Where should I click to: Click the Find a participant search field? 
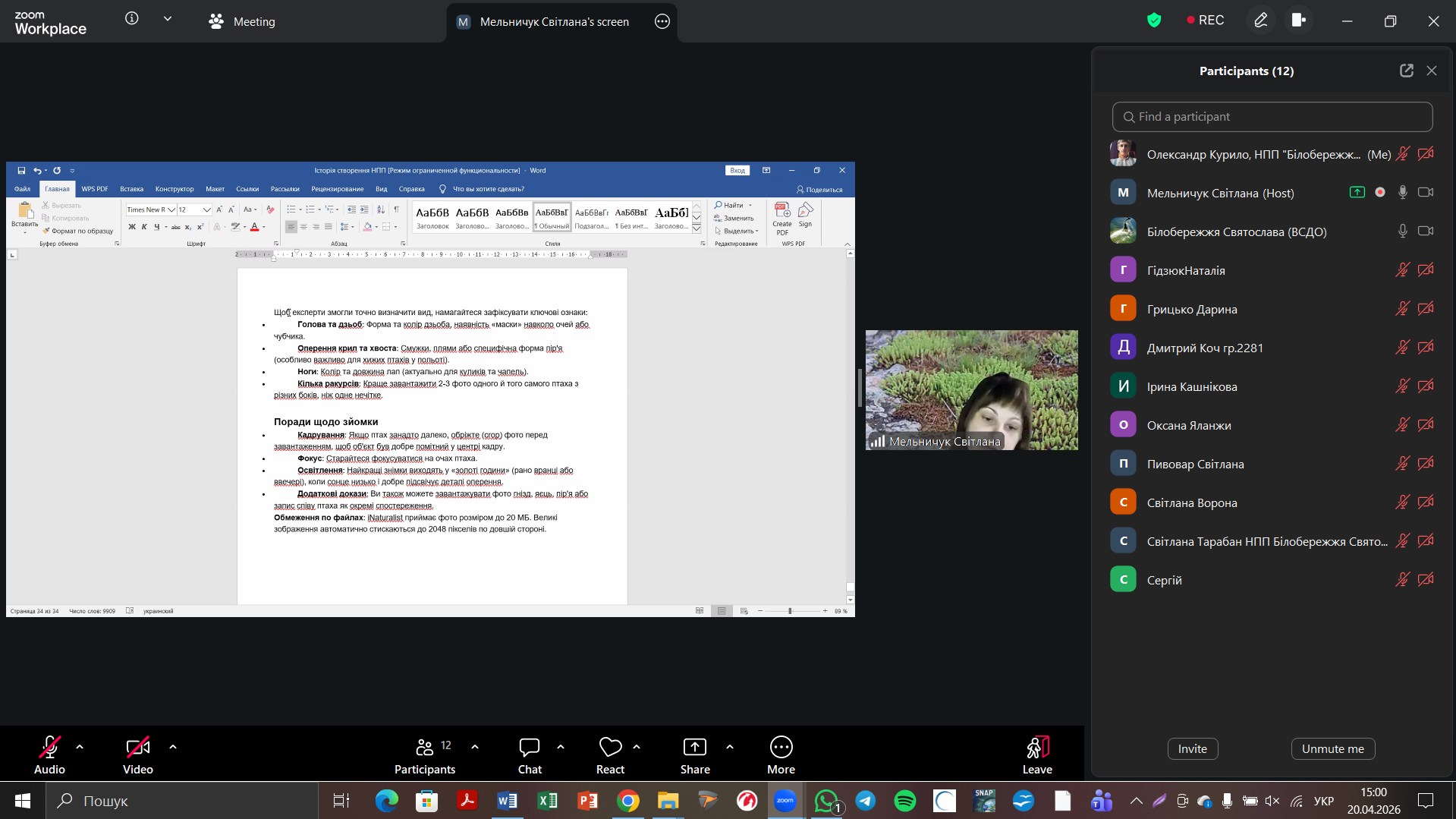(x=1272, y=117)
